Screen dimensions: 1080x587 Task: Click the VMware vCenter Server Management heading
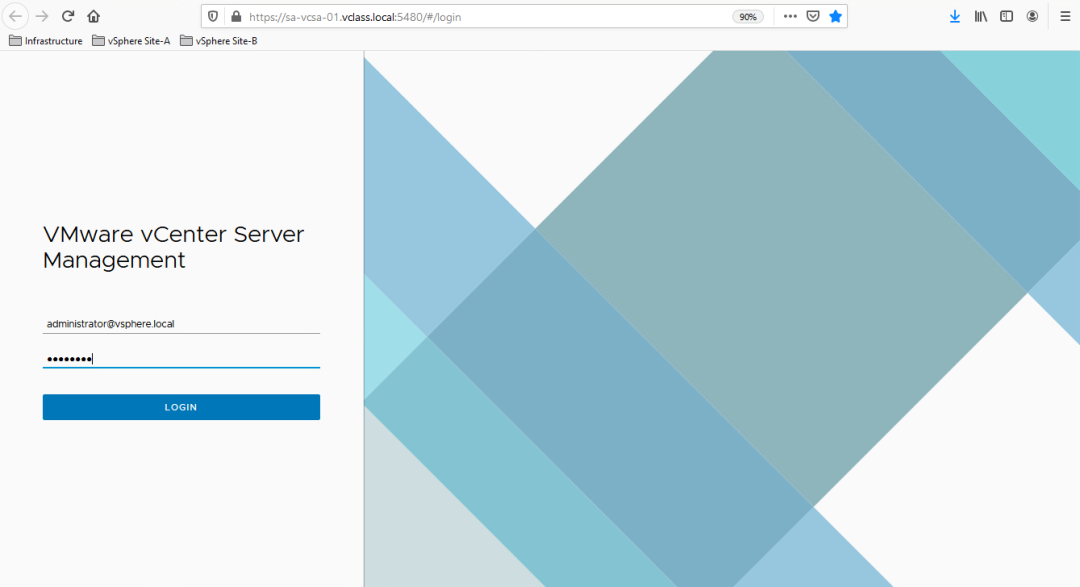(174, 247)
